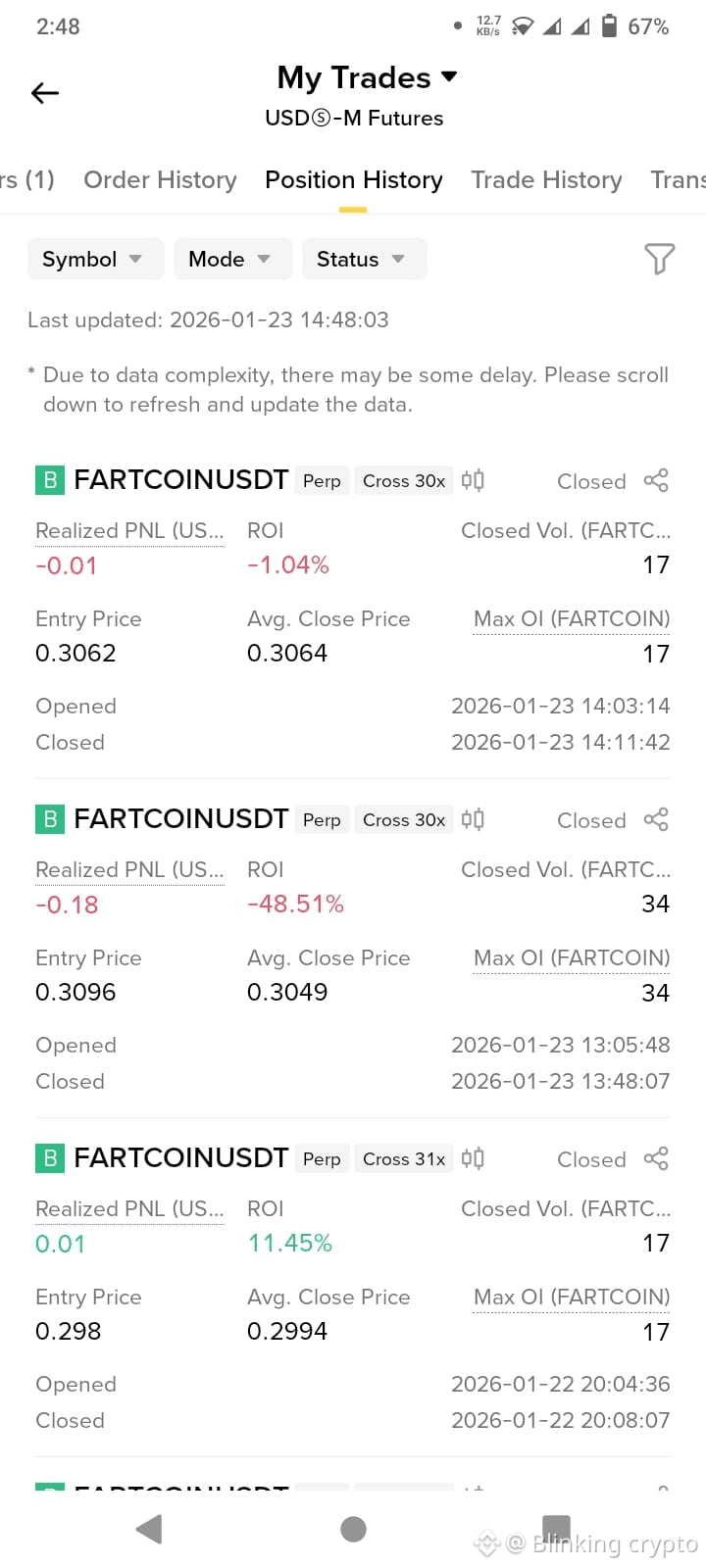Share the third FARTCOINUSDT position with 11.45% ROI
706x1568 pixels.
[656, 1158]
